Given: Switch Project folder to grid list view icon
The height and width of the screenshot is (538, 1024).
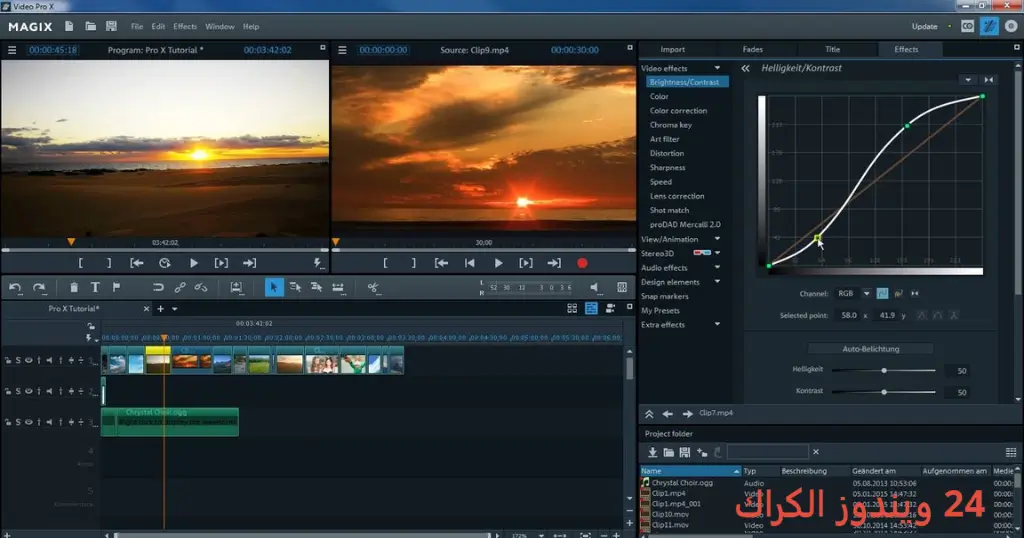Looking at the screenshot, I should point(1011,452).
